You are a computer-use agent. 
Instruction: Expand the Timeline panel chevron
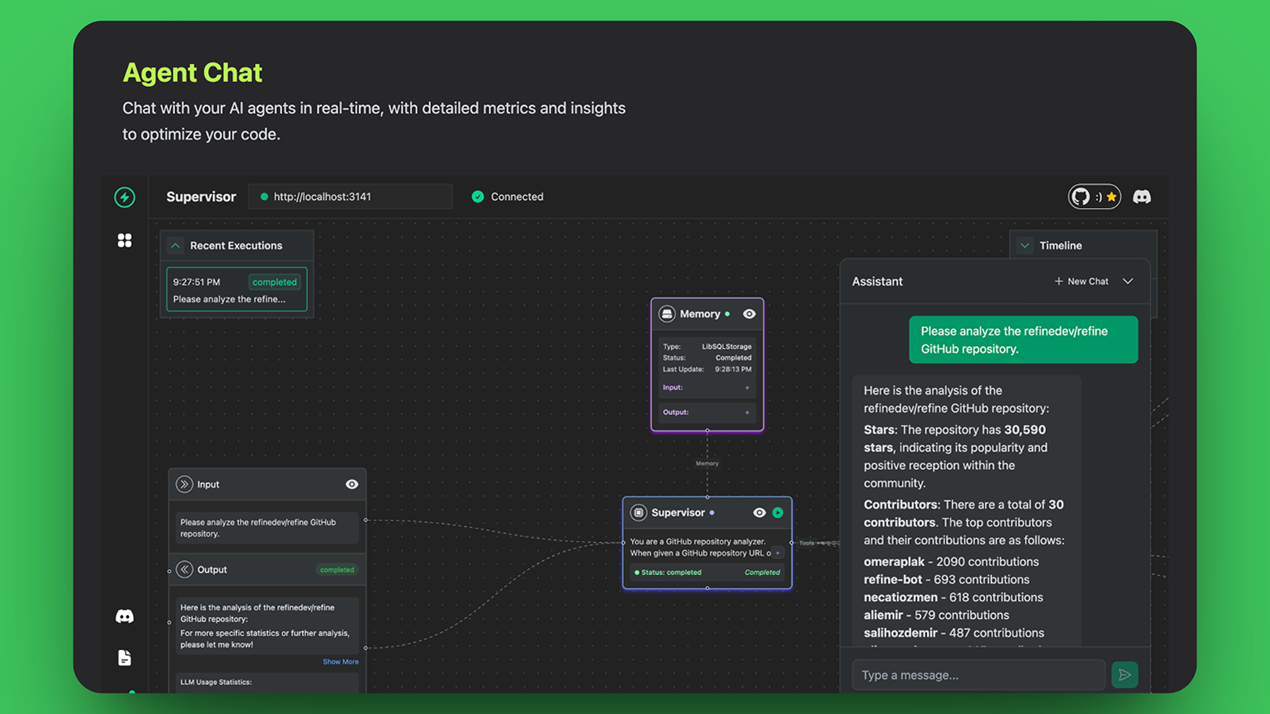(x=1025, y=246)
